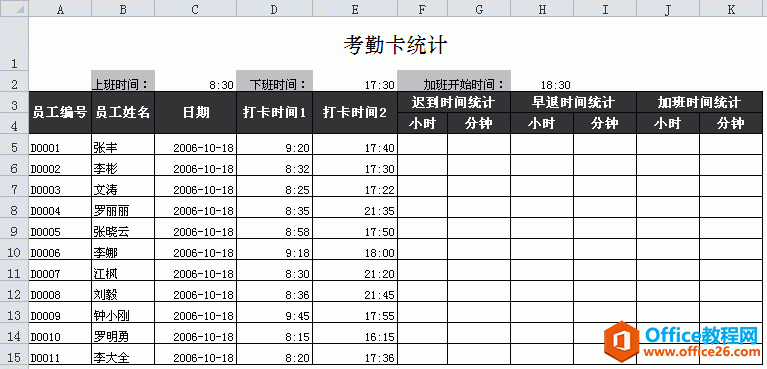Viewport: 767px width, 369px height.
Task: Click cell D0011
Action: click(x=60, y=355)
